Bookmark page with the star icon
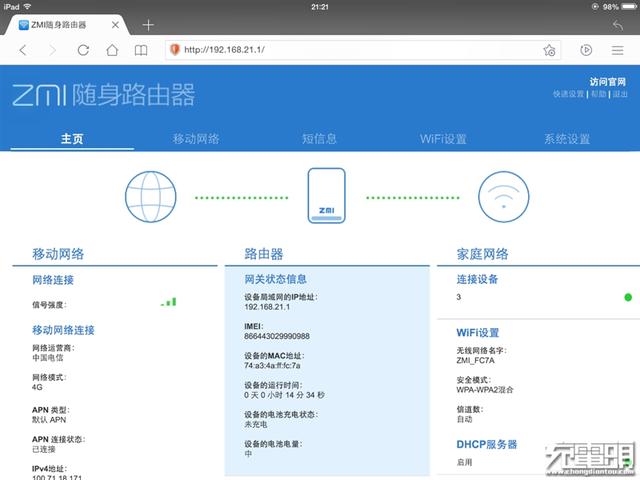640x480 pixels. click(548, 49)
